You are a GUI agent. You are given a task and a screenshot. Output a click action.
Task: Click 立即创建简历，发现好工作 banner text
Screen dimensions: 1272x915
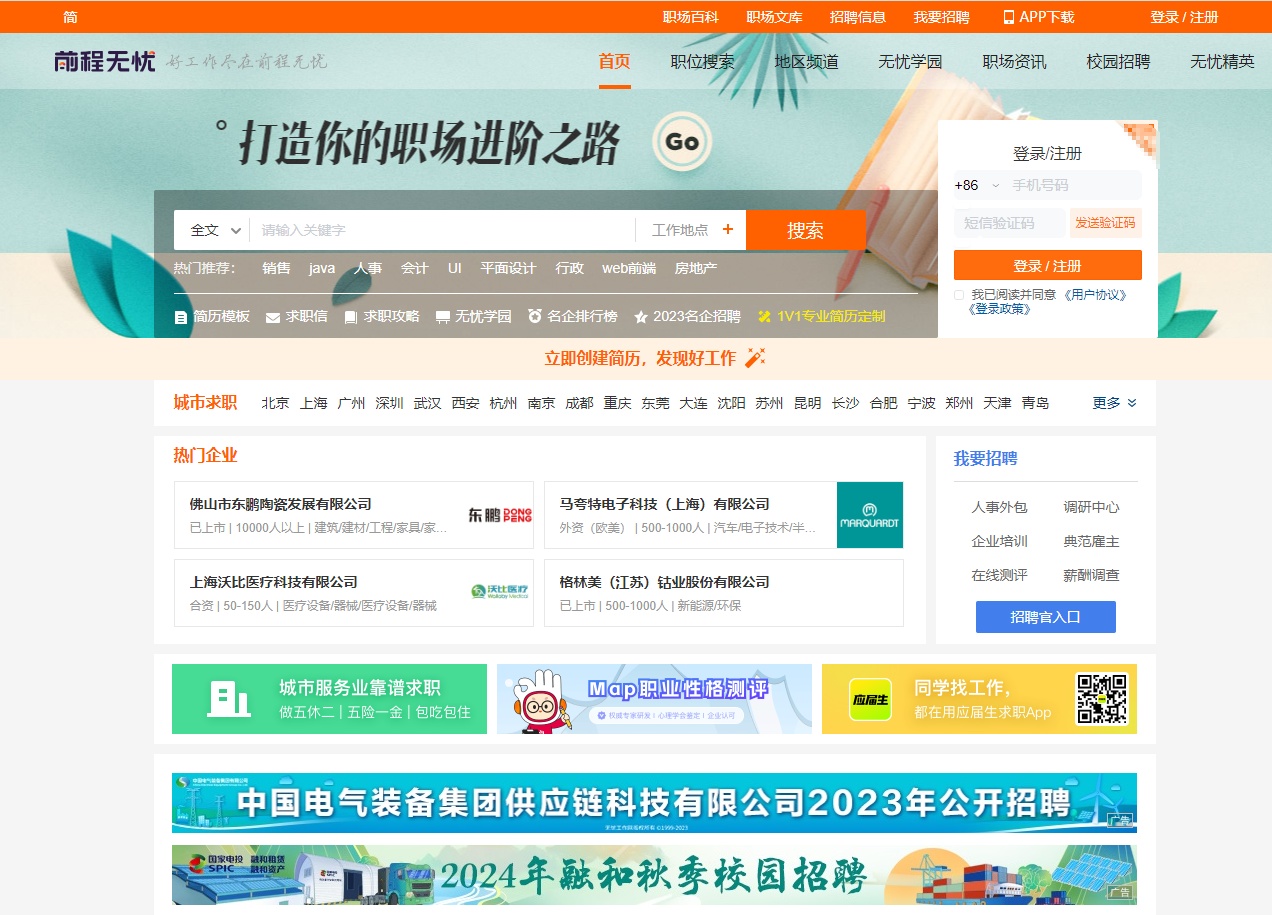tap(640, 358)
